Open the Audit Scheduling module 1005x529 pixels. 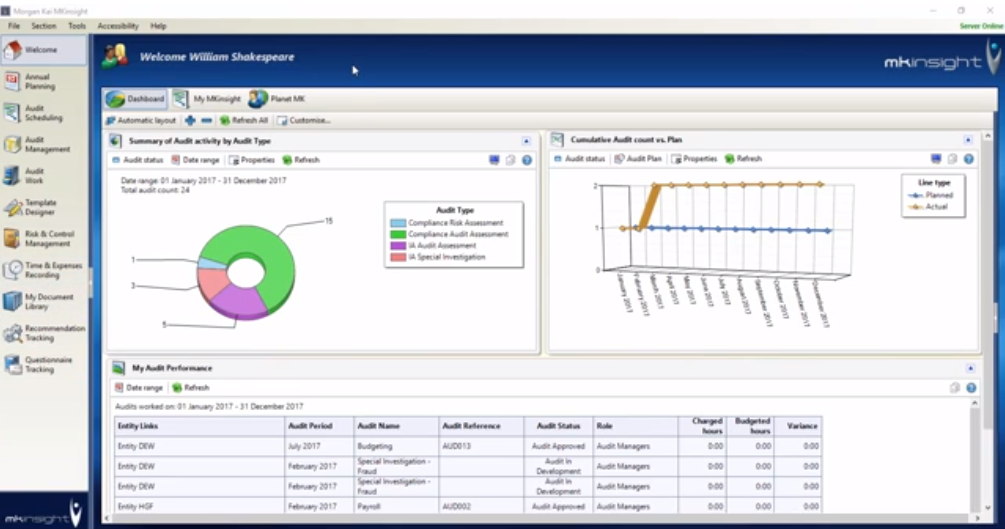(x=40, y=113)
